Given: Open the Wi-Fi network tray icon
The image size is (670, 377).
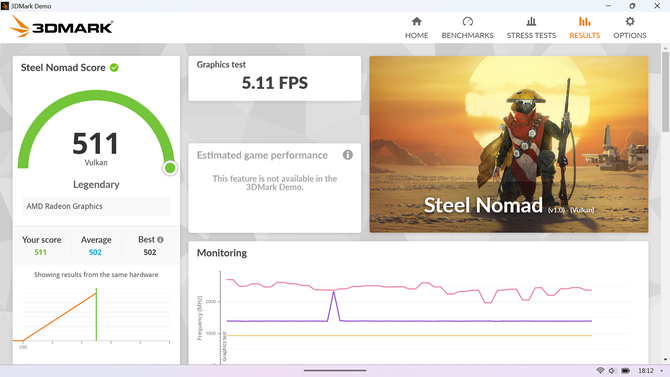Looking at the screenshot, I should point(600,370).
